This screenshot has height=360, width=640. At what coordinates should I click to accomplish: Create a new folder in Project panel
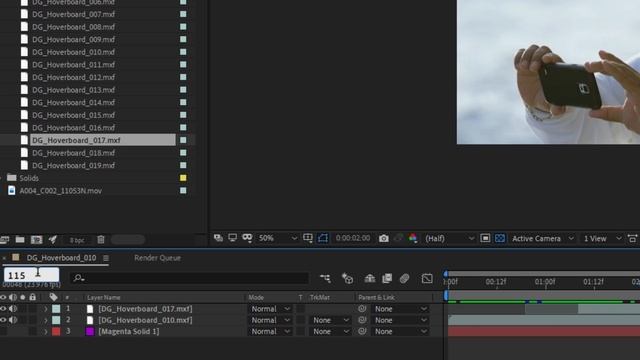click(20, 240)
